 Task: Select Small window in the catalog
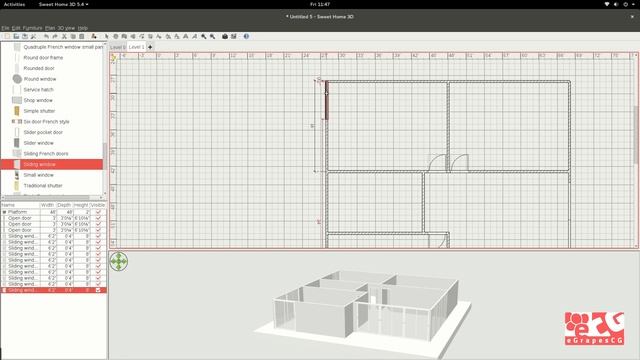(38, 175)
